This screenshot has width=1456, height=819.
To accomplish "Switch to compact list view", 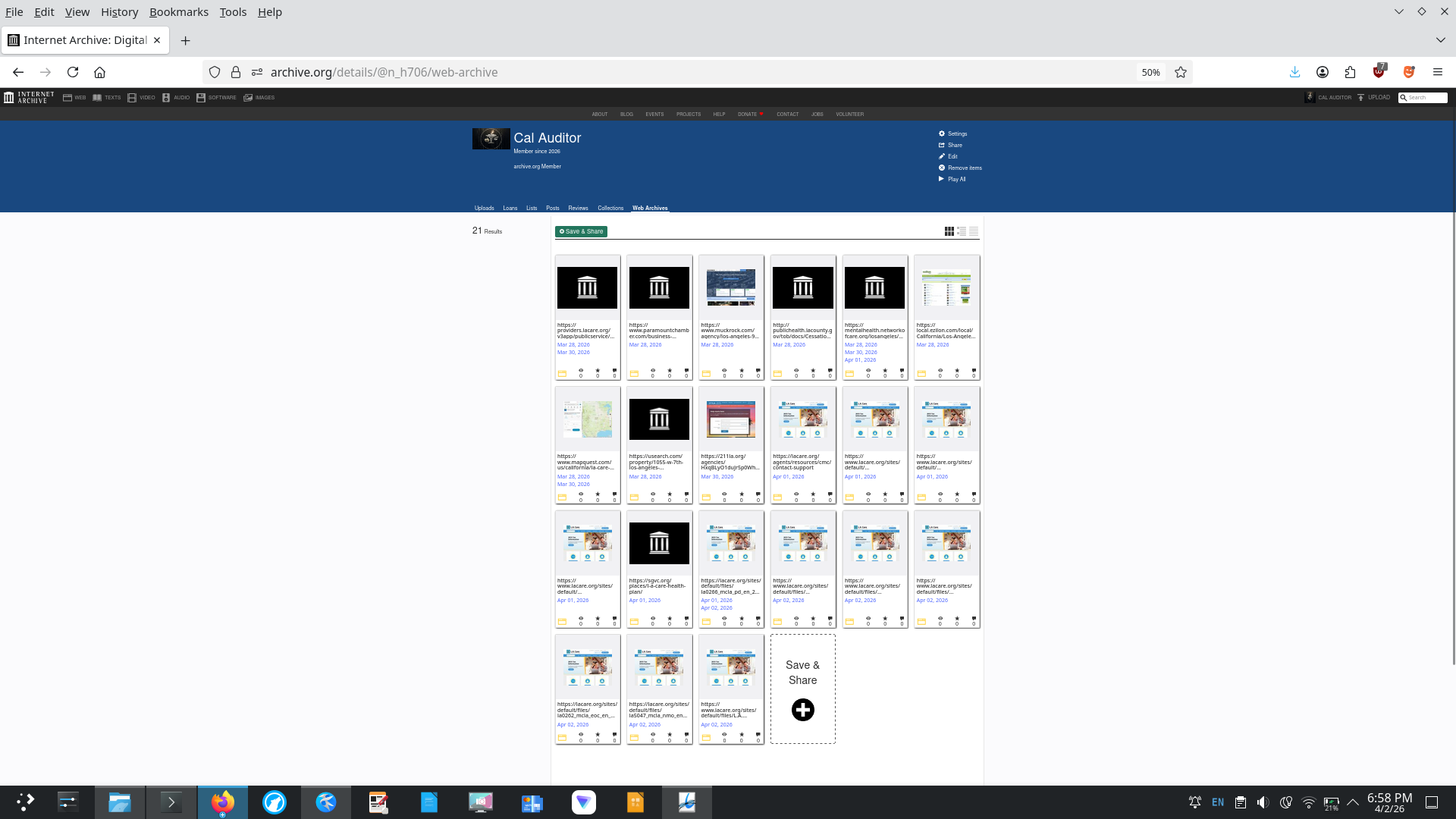I will click(x=974, y=231).
